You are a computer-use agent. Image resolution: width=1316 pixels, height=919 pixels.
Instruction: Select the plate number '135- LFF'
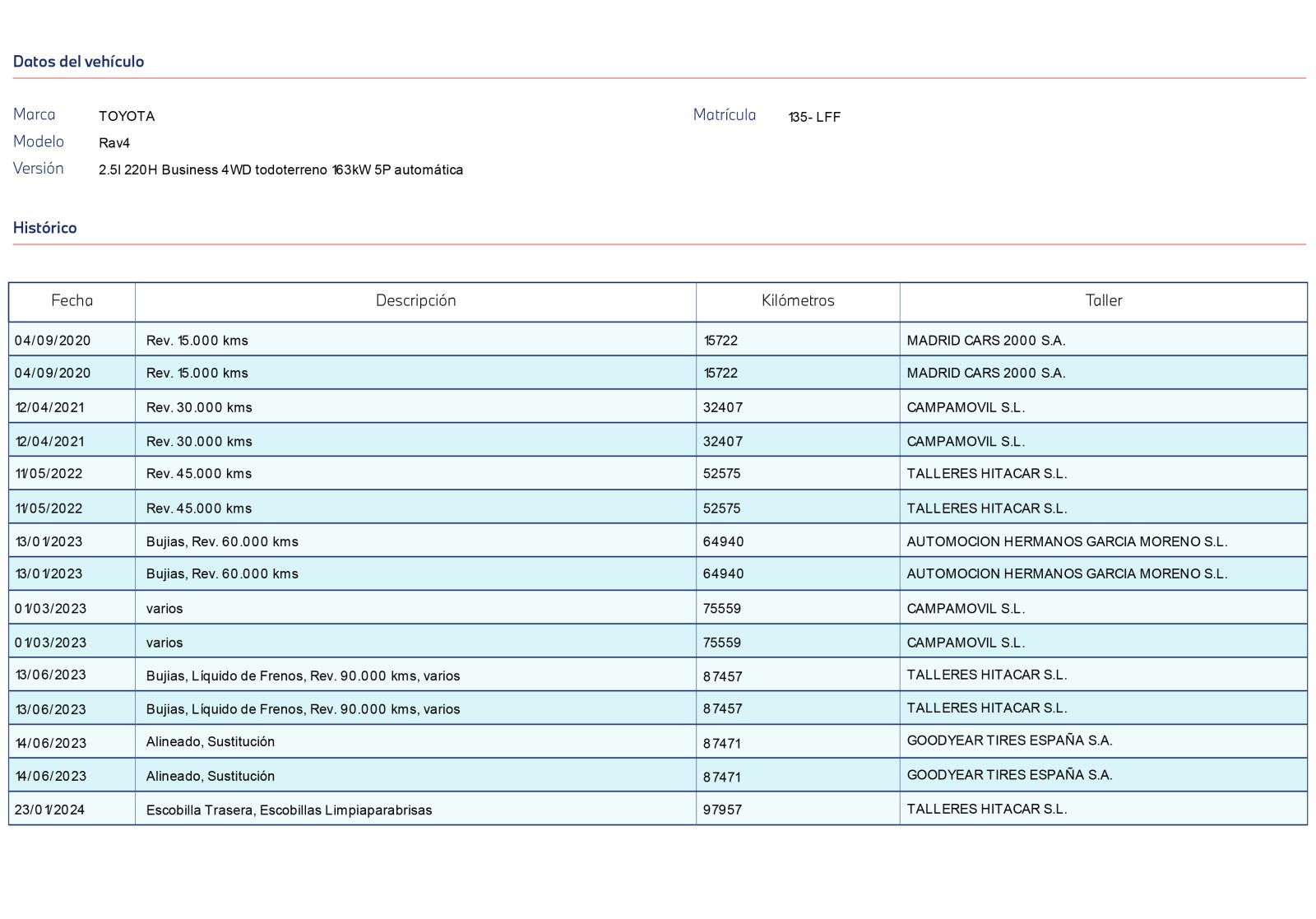814,117
